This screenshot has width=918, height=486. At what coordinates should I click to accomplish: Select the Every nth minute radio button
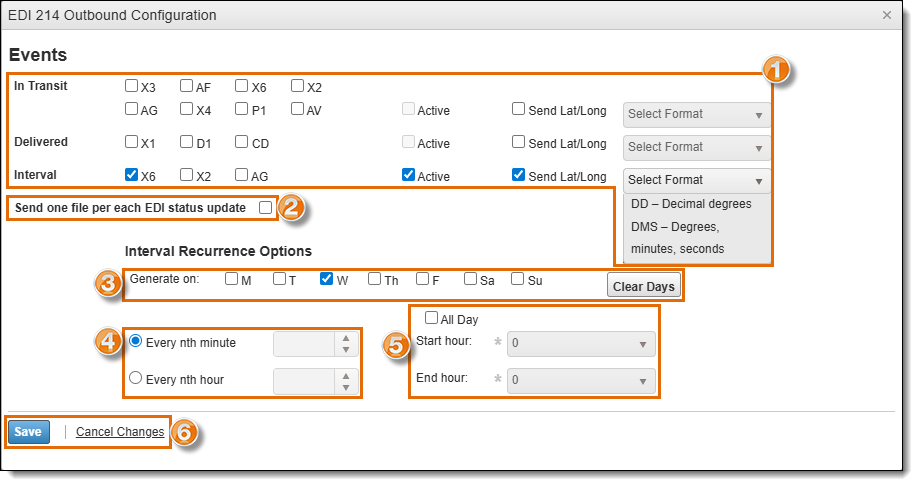coord(136,342)
